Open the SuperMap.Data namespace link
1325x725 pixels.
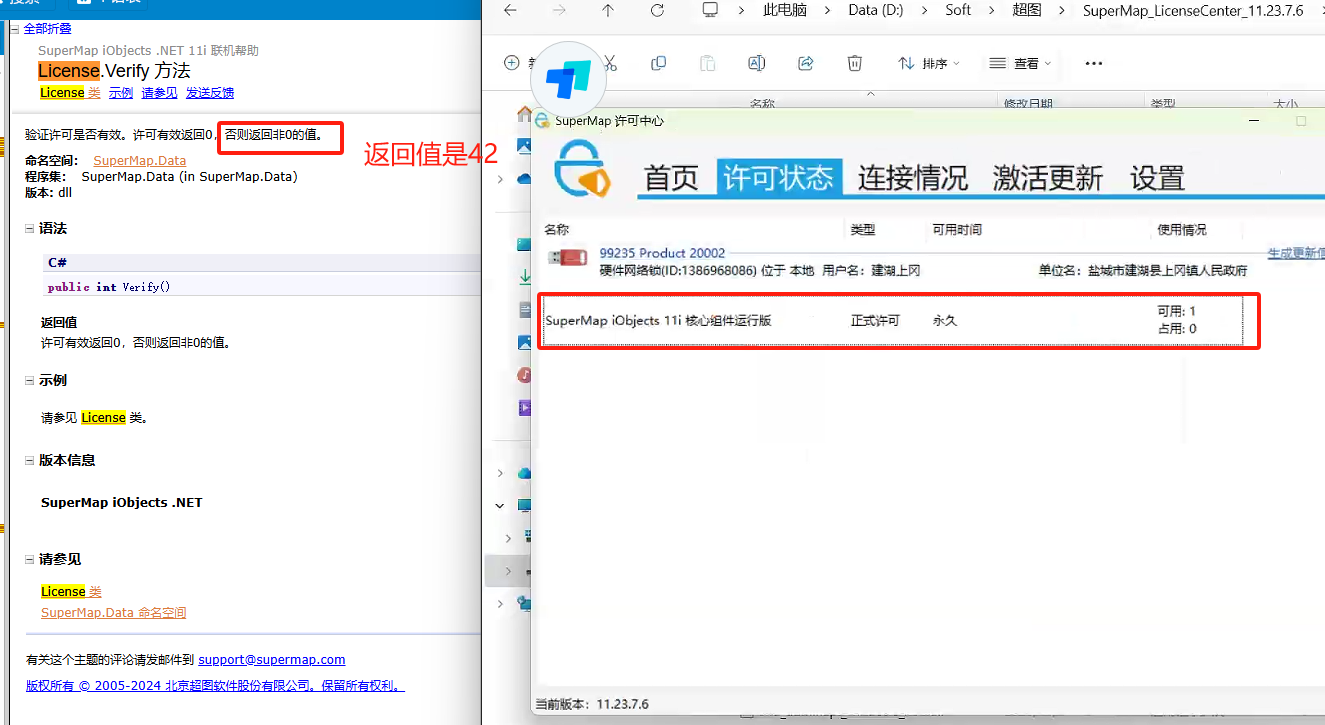[140, 161]
